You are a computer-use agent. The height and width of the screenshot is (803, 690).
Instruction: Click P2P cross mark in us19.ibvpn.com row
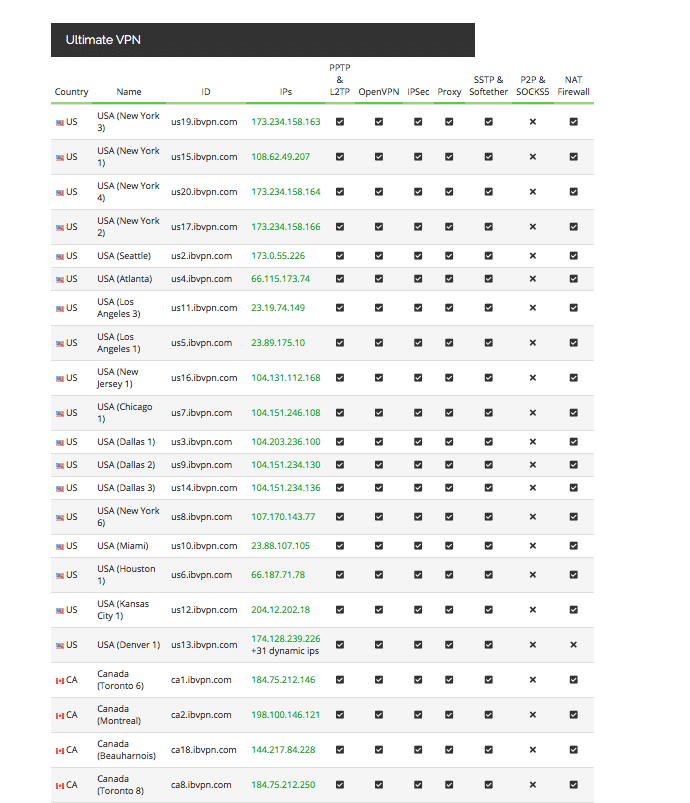533,122
